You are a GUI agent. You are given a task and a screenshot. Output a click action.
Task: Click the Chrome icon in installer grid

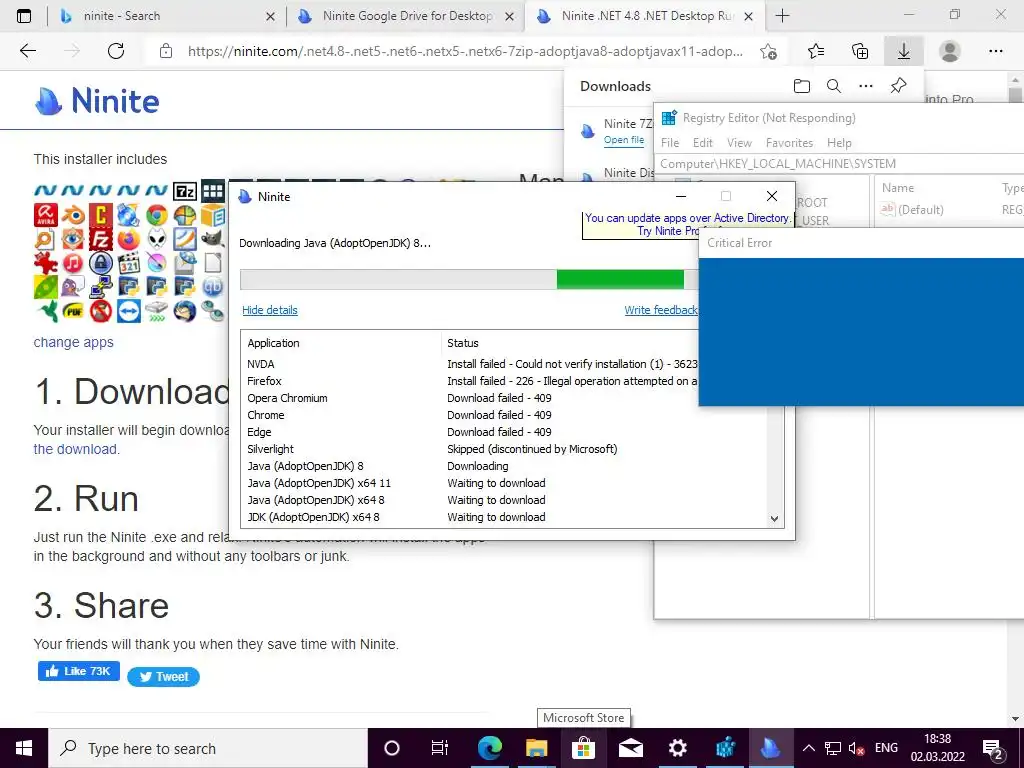157,215
